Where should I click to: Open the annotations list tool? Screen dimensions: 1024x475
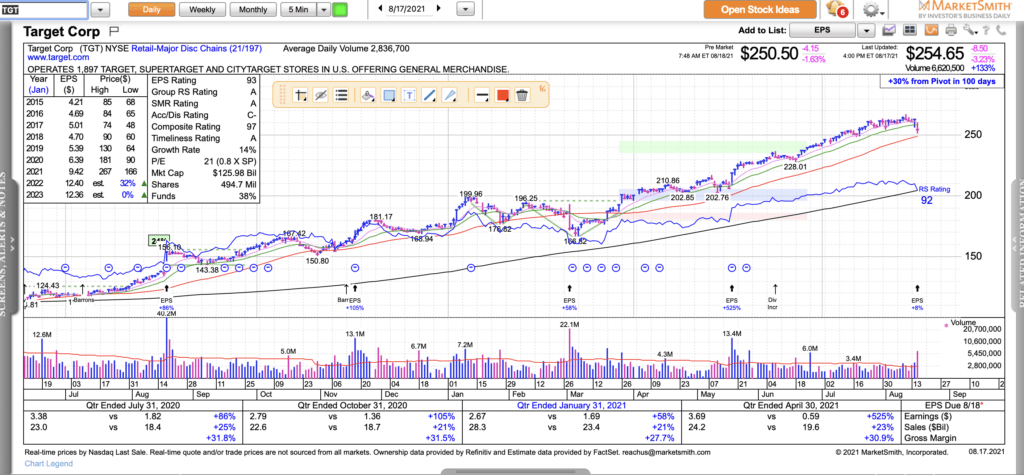341,95
